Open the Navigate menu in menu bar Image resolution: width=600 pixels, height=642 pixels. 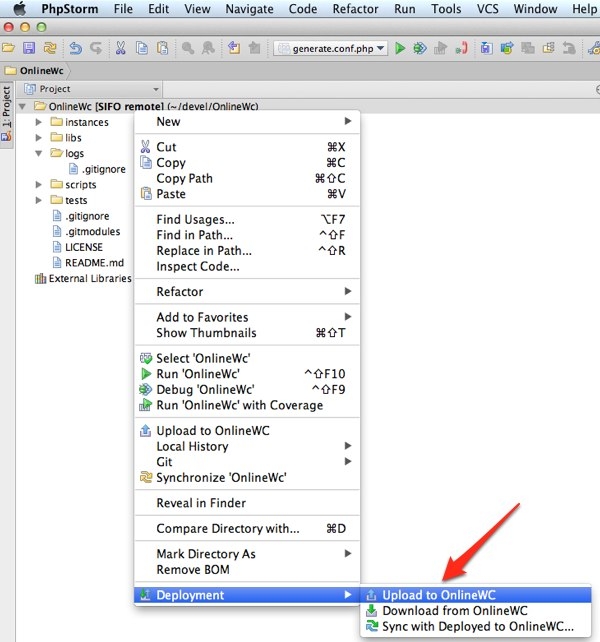pos(249,9)
